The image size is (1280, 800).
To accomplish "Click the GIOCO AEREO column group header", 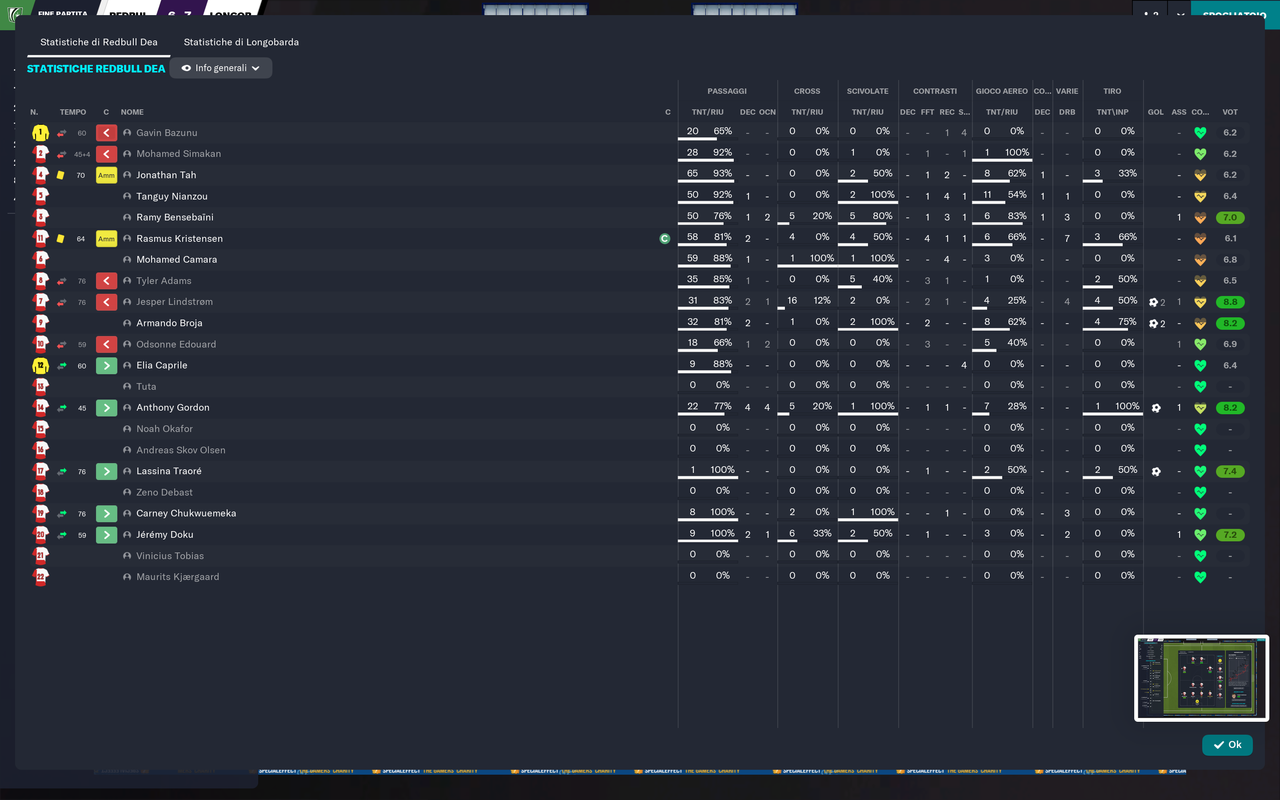I will 1002,91.
